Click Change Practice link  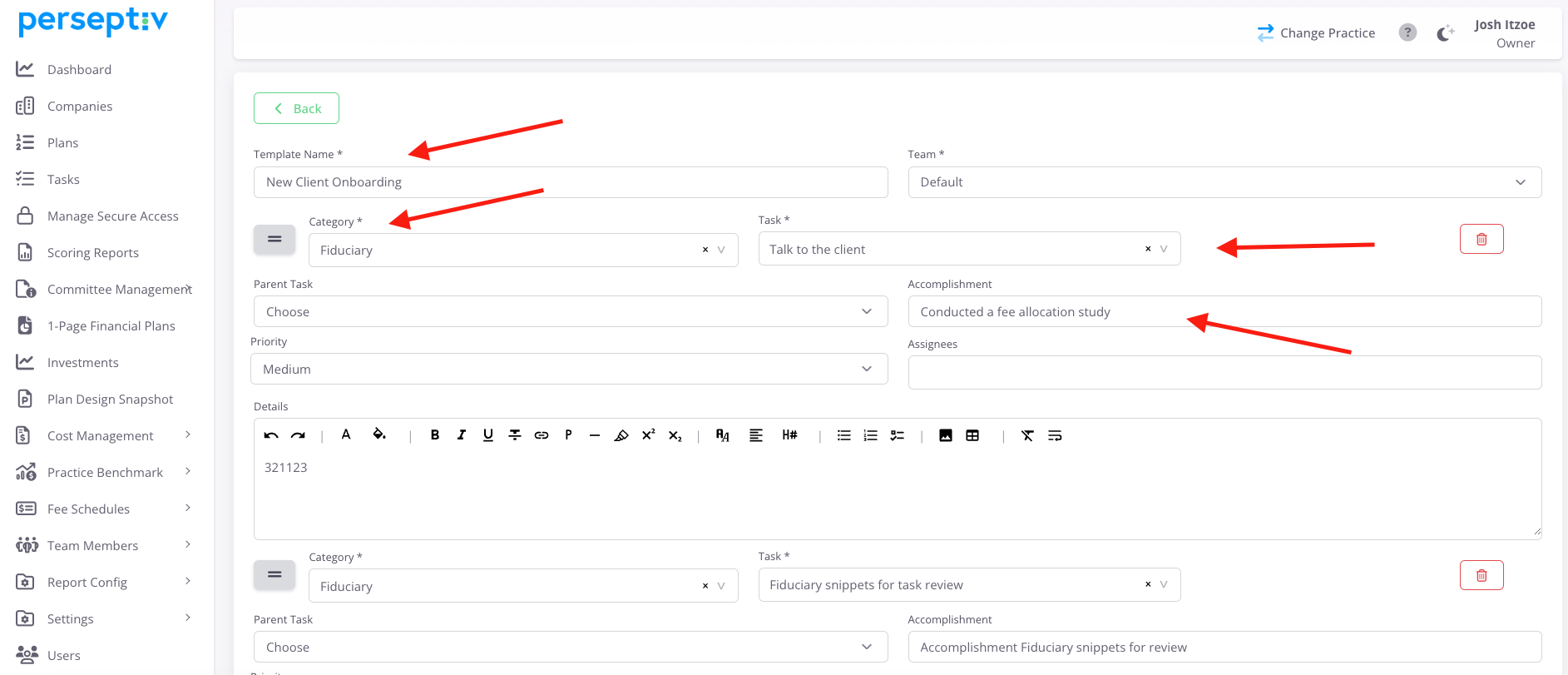pos(1316,33)
